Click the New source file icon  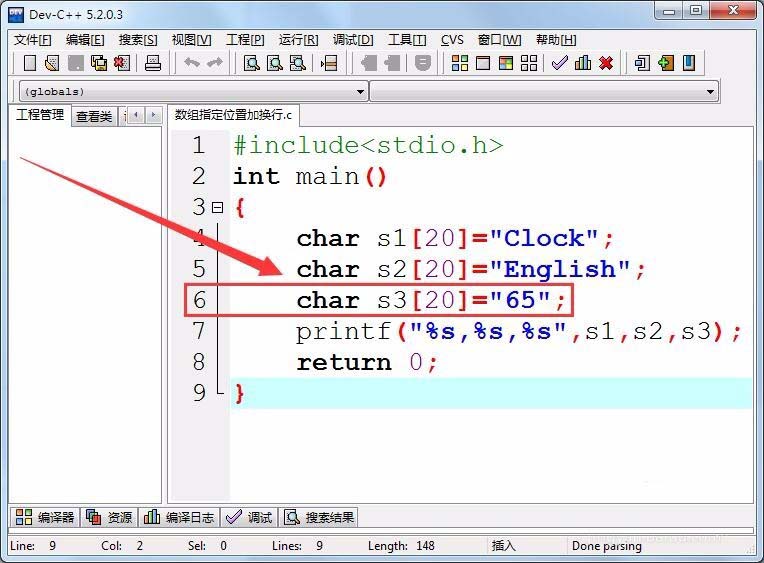[30, 63]
